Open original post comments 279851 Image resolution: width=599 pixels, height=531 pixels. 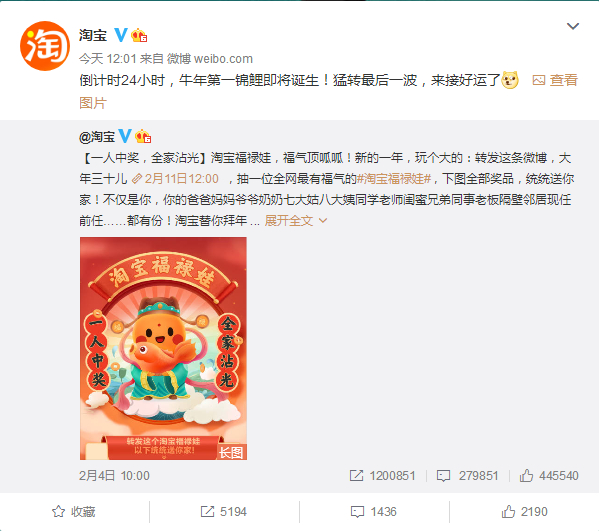pos(468,476)
